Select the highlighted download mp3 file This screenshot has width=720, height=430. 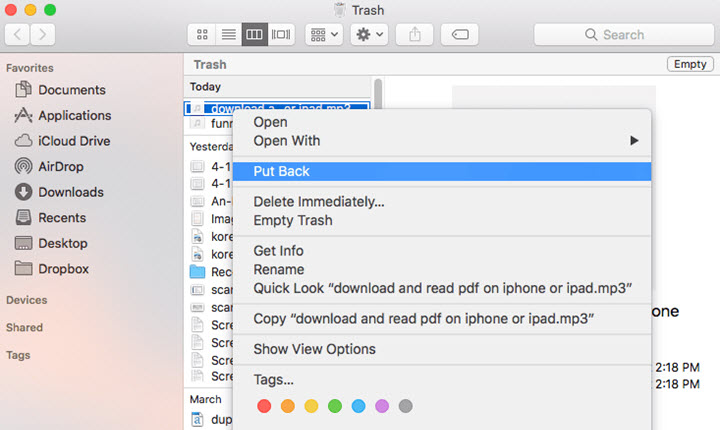tap(277, 108)
